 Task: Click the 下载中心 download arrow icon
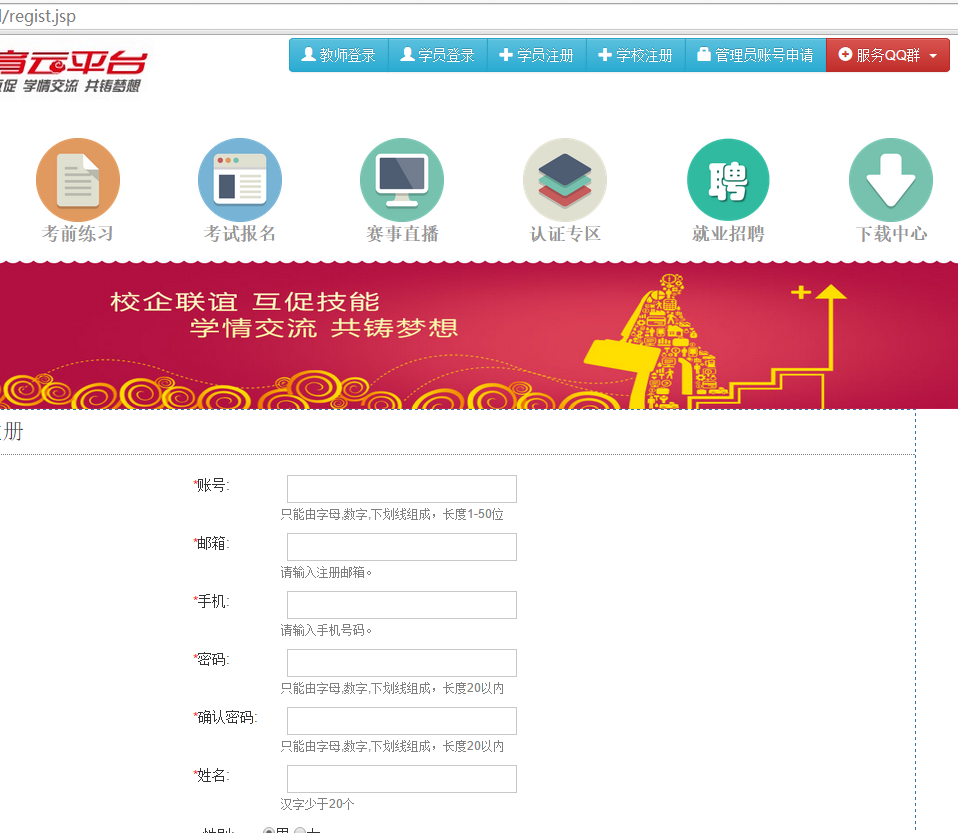tap(891, 180)
